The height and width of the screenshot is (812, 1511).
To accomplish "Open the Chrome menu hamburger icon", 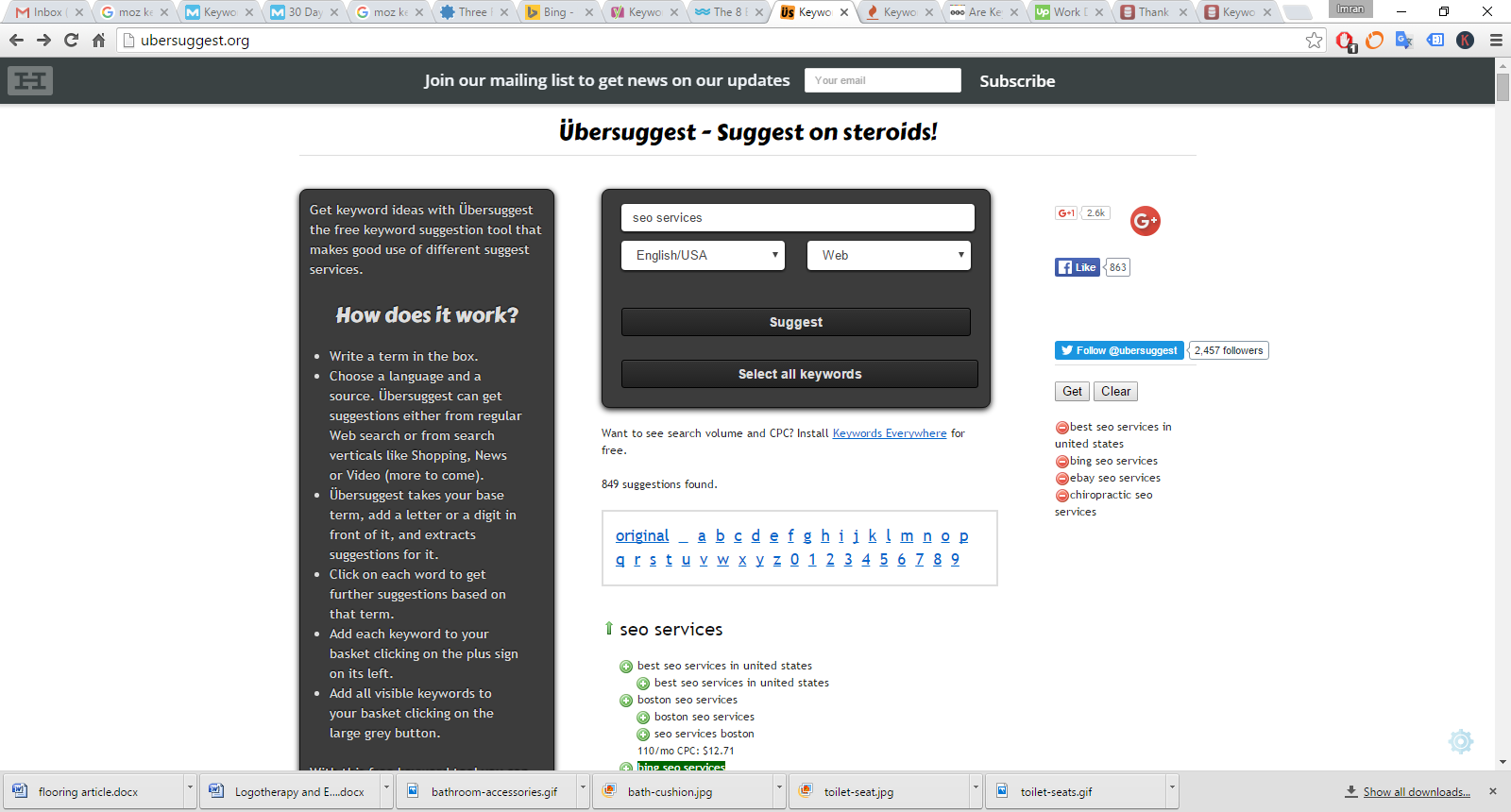I will (1496, 41).
